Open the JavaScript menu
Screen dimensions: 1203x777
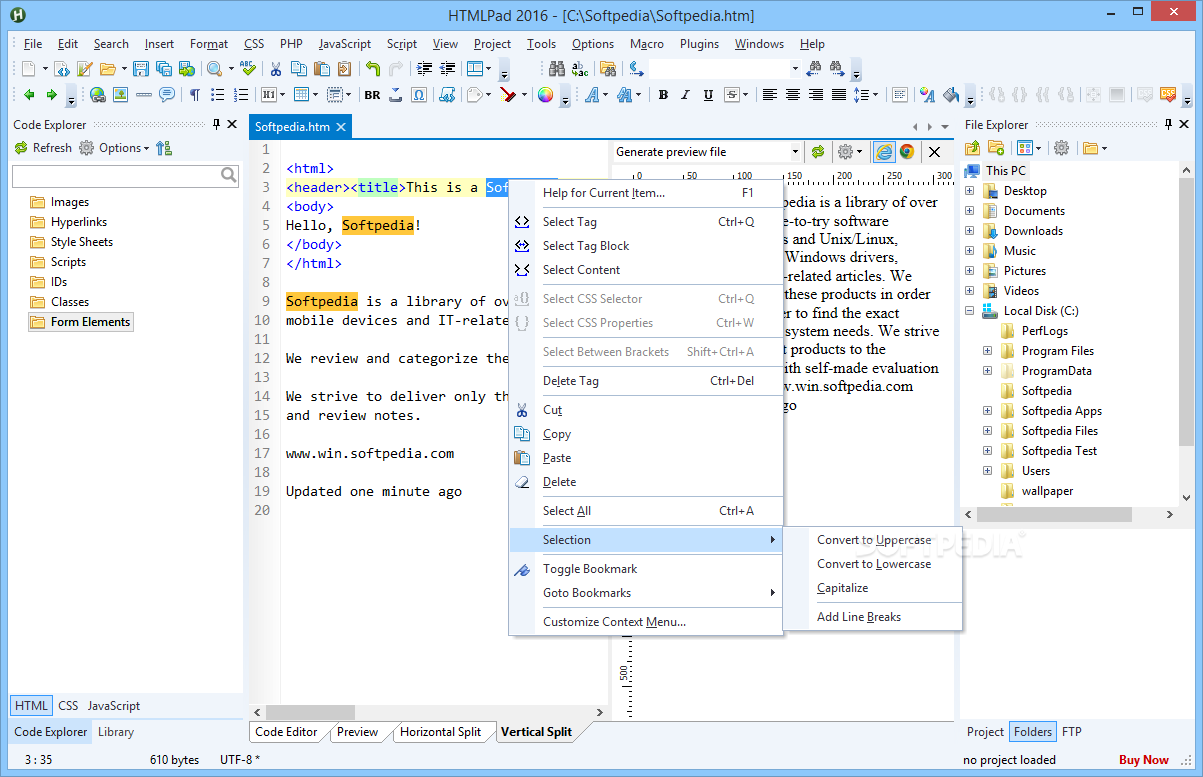pos(345,44)
